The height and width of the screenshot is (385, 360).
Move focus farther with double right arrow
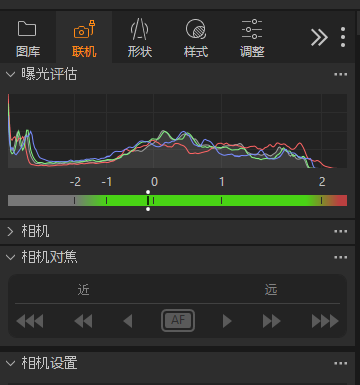pos(272,321)
